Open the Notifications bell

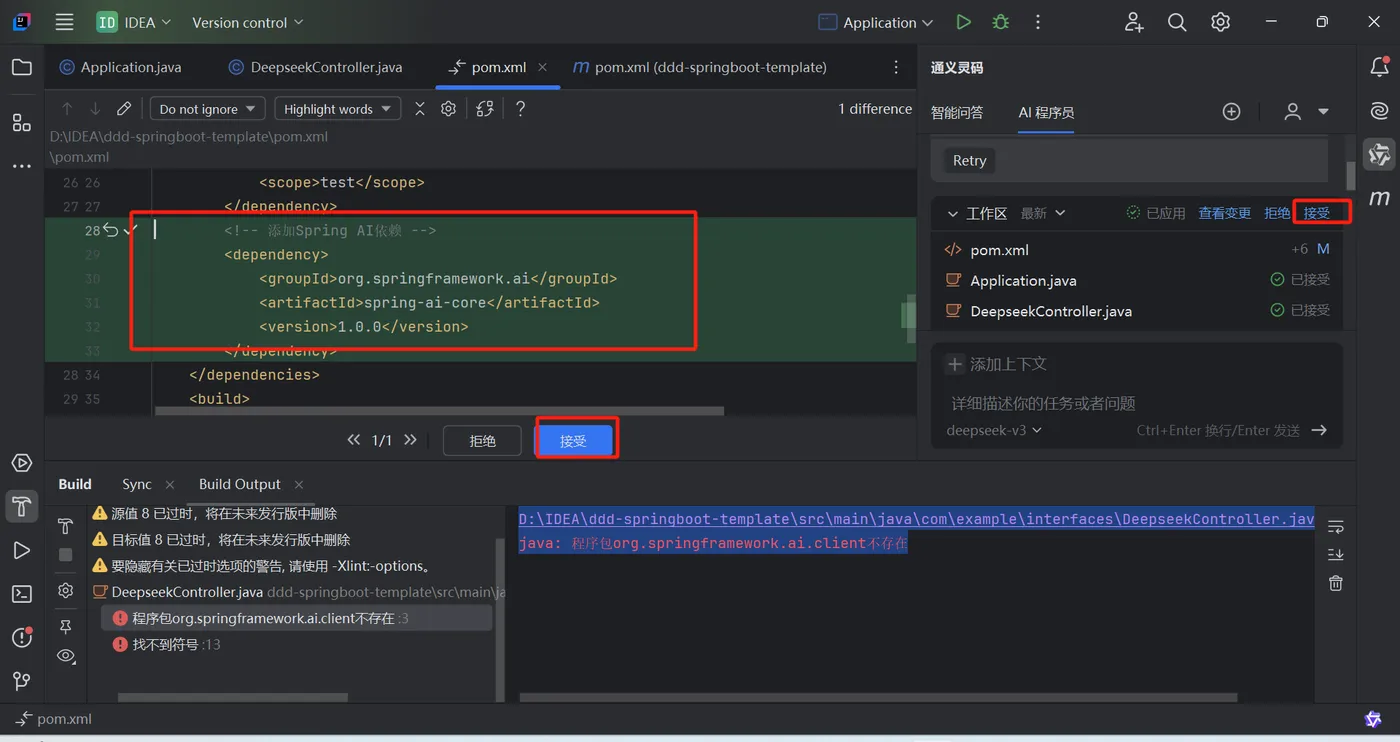tap(1379, 68)
